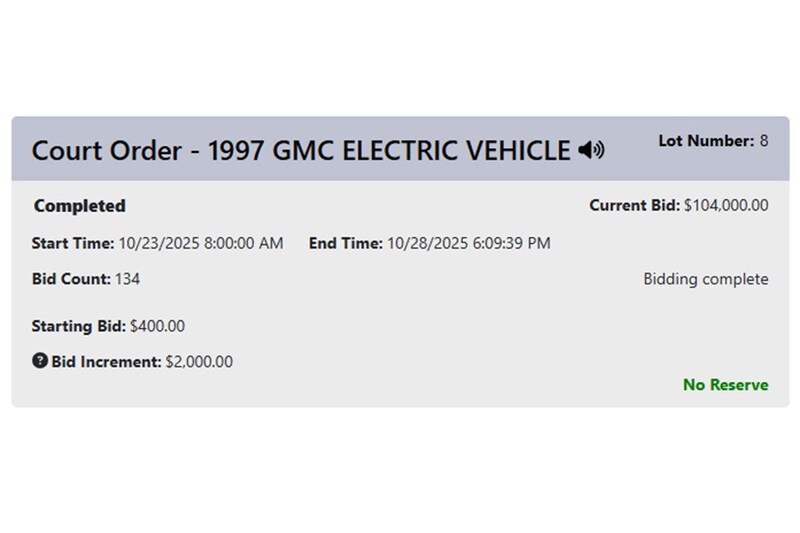The height and width of the screenshot is (533, 800).
Task: Click the Starting Bid label
Action: tap(78, 326)
